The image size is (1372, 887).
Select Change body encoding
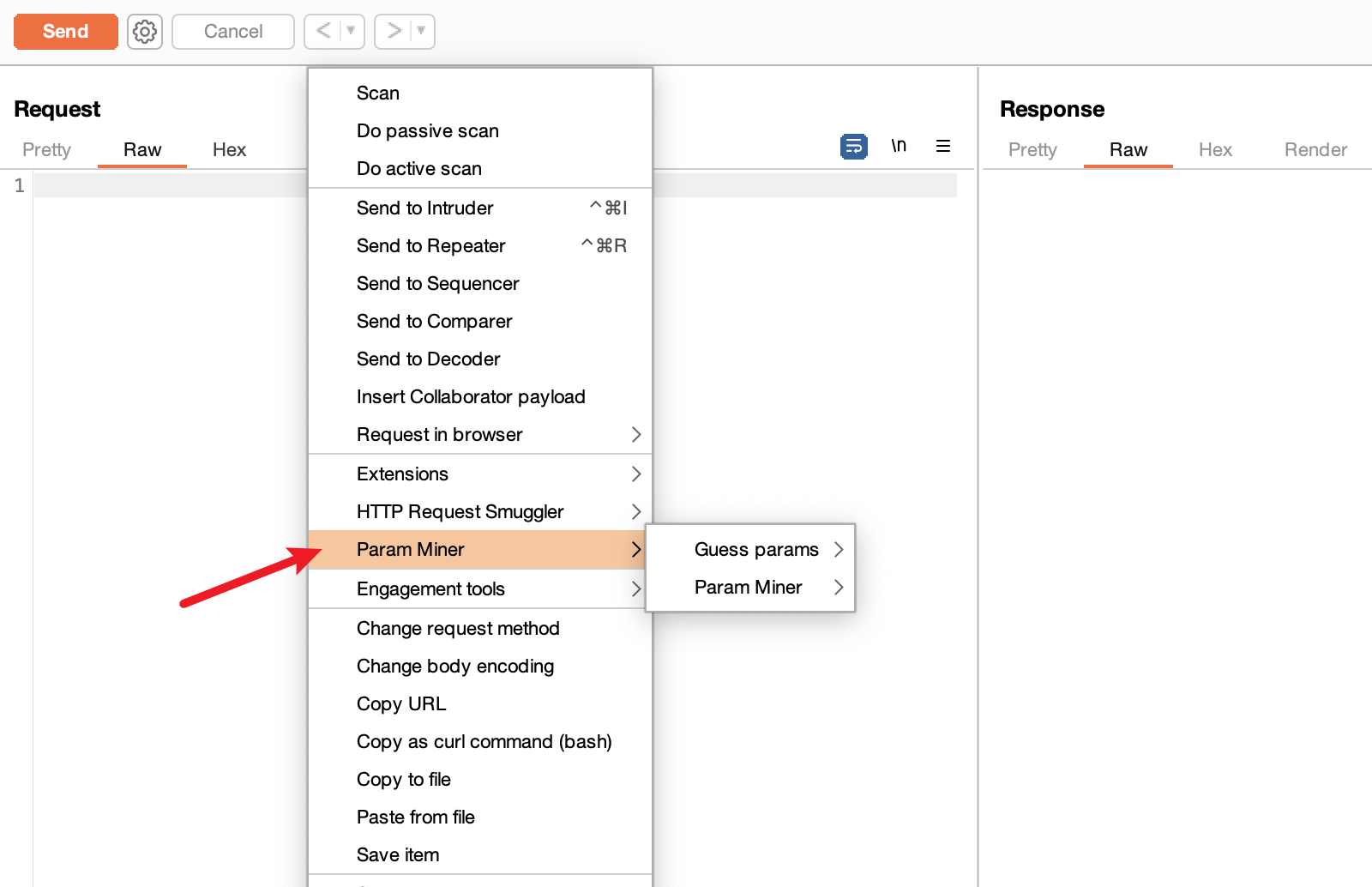[480, 666]
